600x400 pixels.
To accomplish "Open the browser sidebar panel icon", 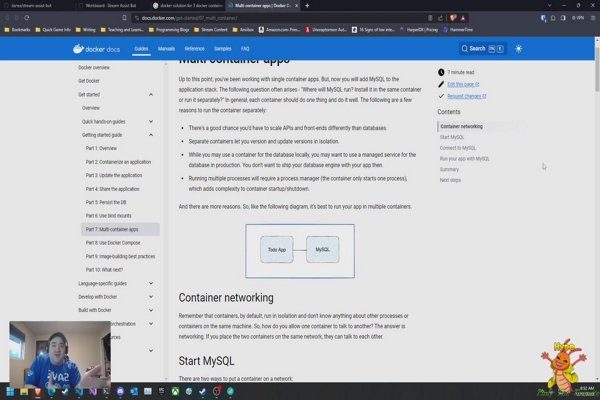I will coord(563,18).
